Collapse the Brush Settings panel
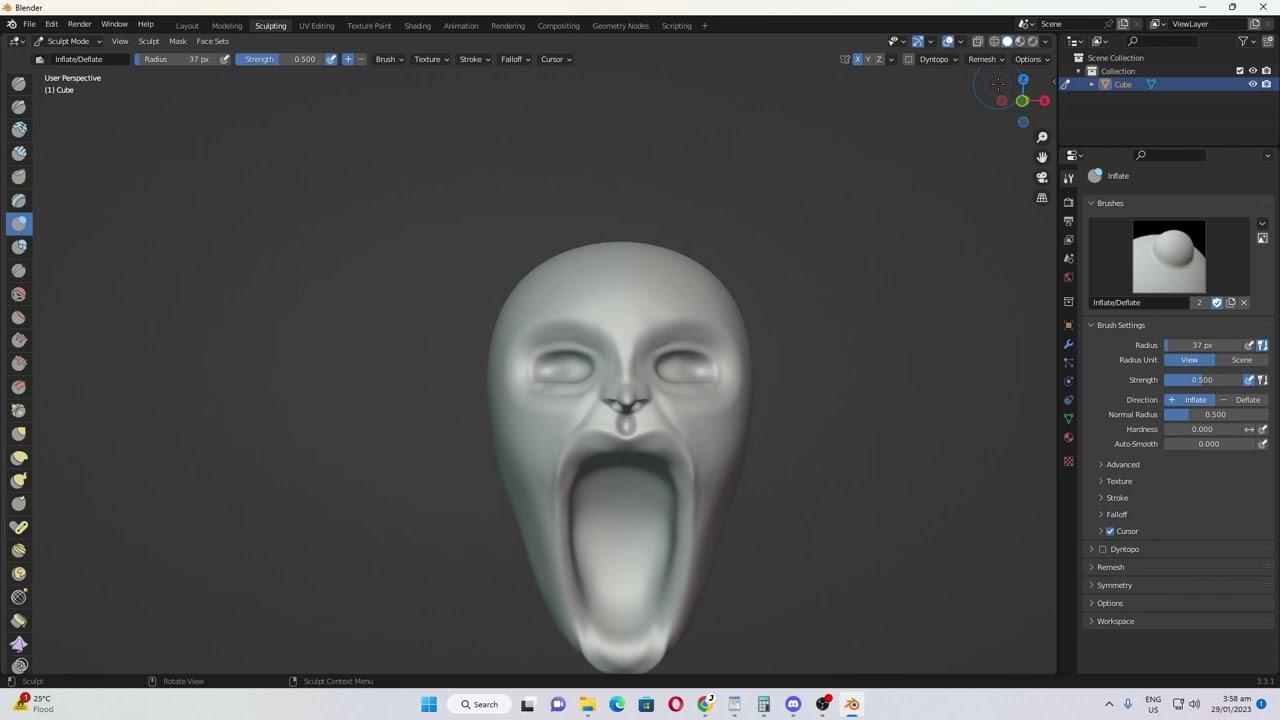Viewport: 1280px width, 720px height. [1120, 325]
